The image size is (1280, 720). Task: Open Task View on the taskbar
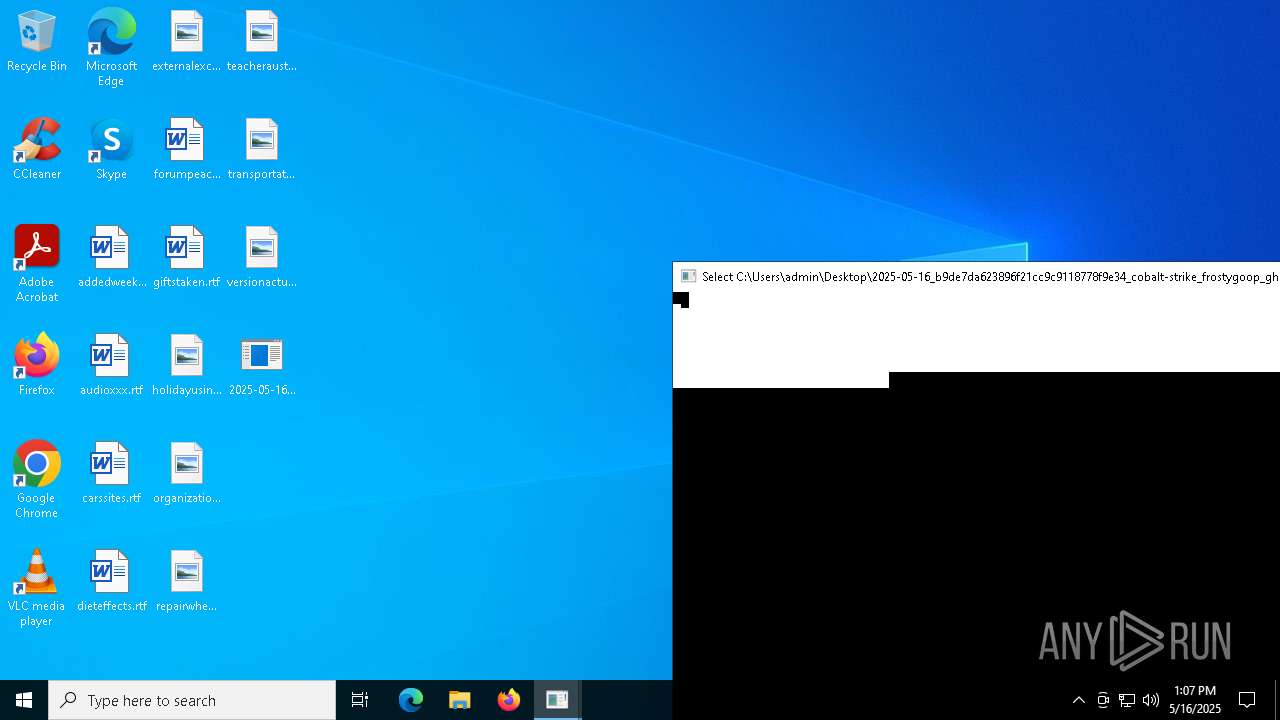coord(360,700)
